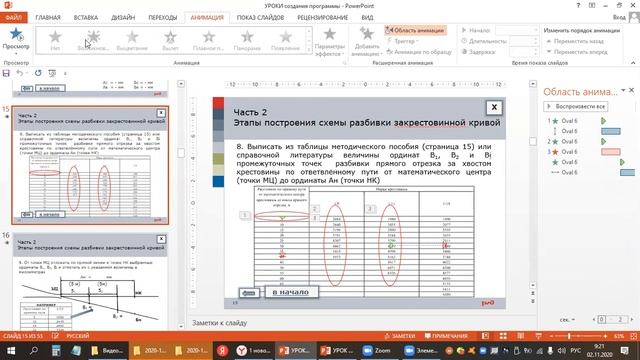This screenshot has width=640, height=360.
Task: Open the 'Триггер' dropdown
Action: [403, 41]
